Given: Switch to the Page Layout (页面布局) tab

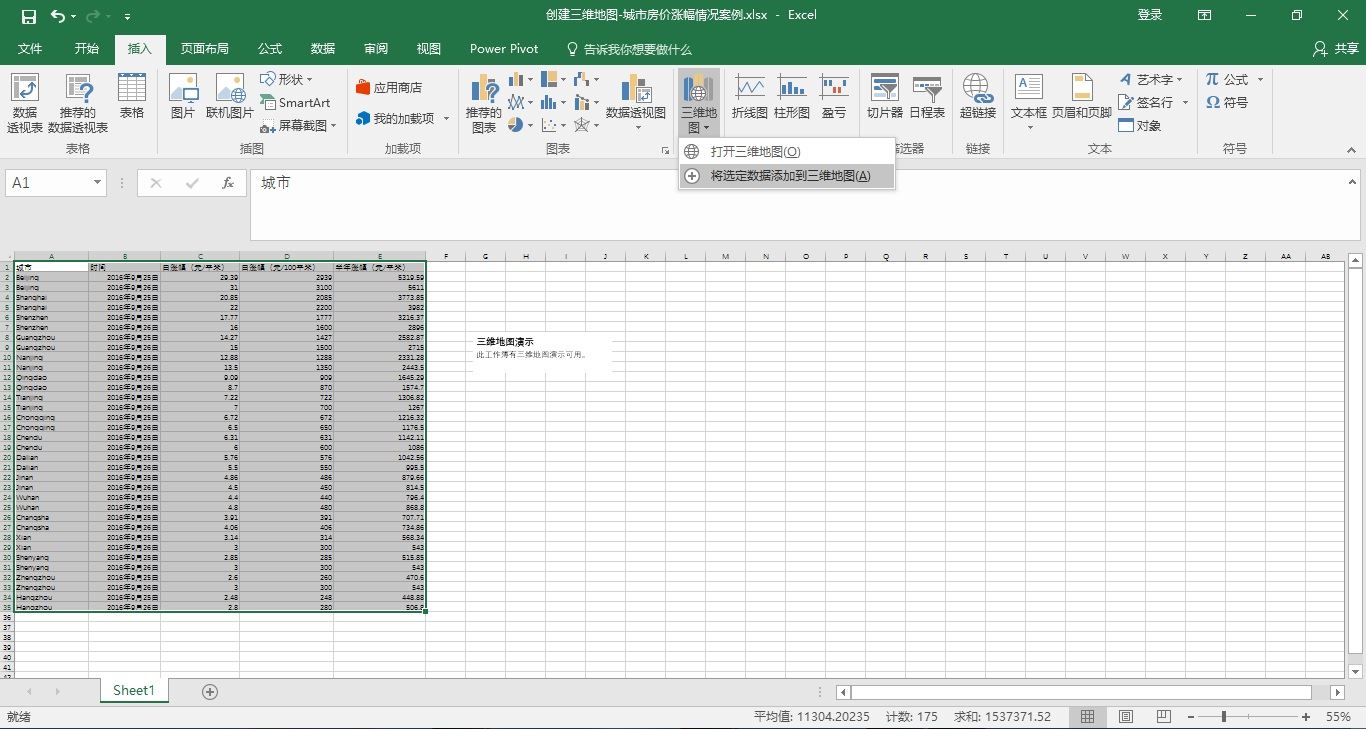Looking at the screenshot, I should coord(204,48).
